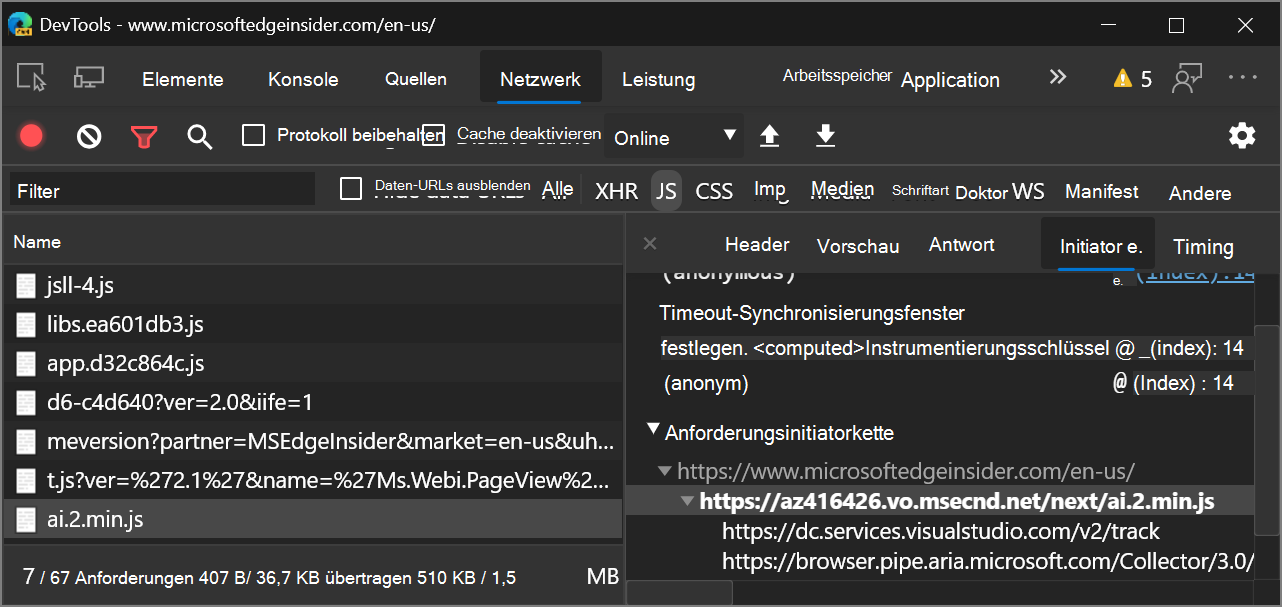
Task: Open Network settings gear icon
Action: coord(1242,136)
